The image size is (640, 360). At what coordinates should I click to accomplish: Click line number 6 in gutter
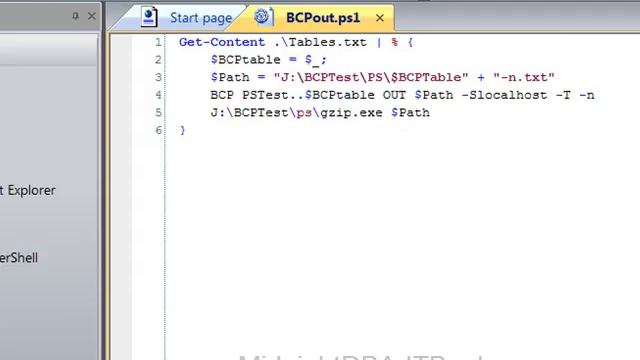(x=158, y=130)
